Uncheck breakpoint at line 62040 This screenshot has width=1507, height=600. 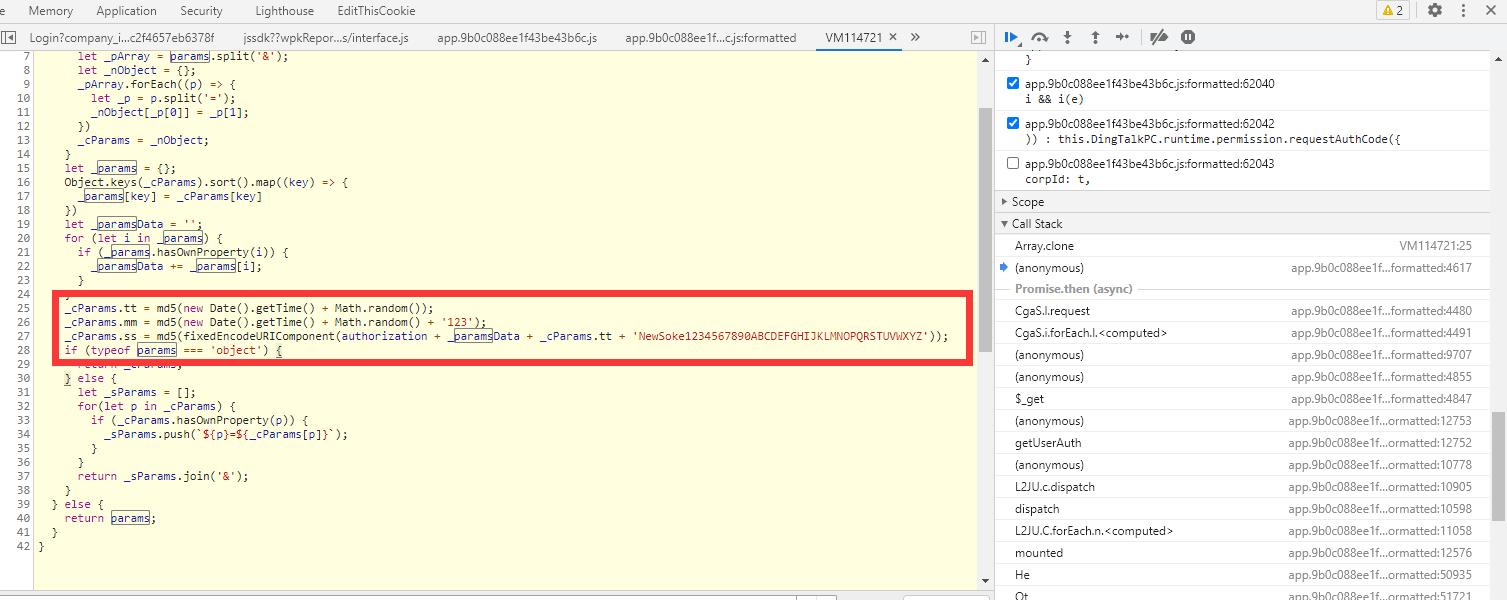click(1013, 84)
